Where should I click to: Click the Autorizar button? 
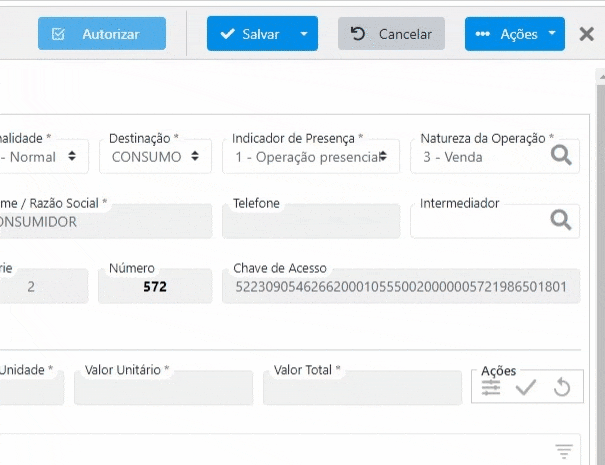pyautogui.click(x=102, y=34)
